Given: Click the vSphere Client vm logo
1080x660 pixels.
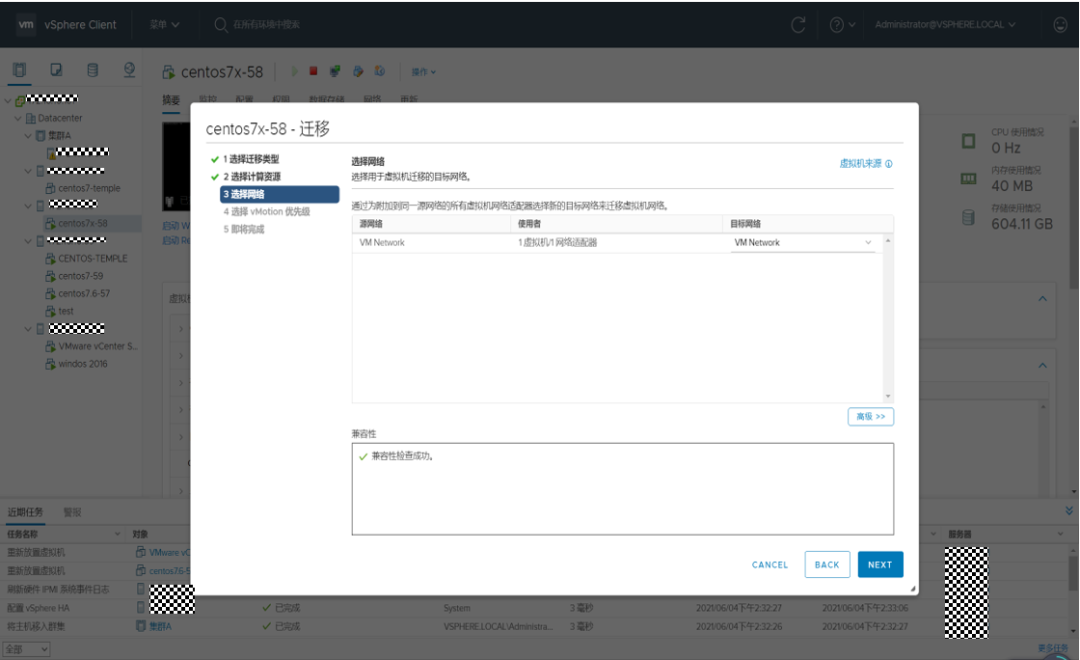Looking at the screenshot, I should tap(26, 24).
